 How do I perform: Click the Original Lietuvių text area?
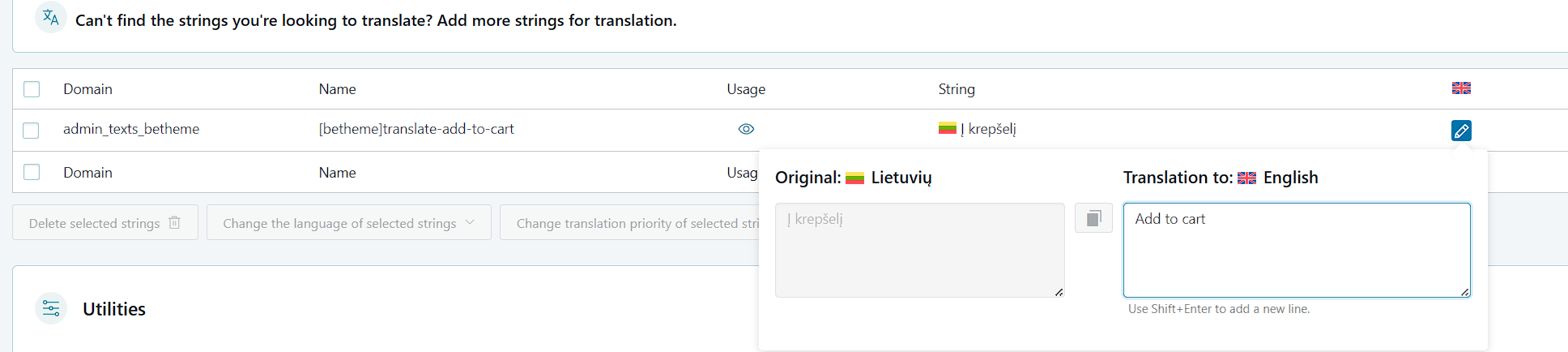[x=919, y=250]
